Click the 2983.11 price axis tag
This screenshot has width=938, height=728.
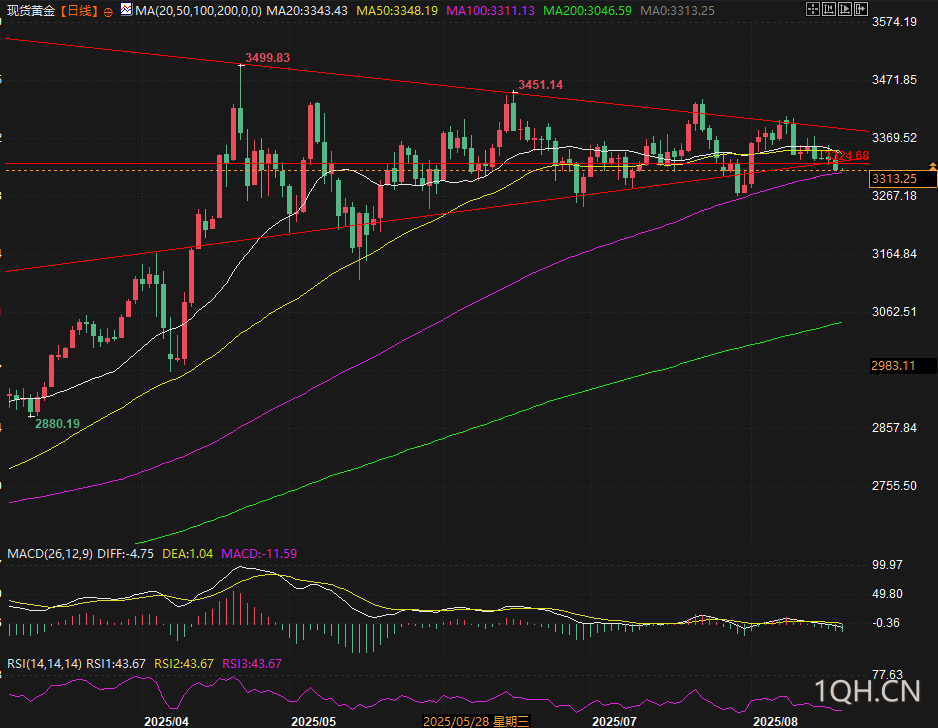coord(893,366)
